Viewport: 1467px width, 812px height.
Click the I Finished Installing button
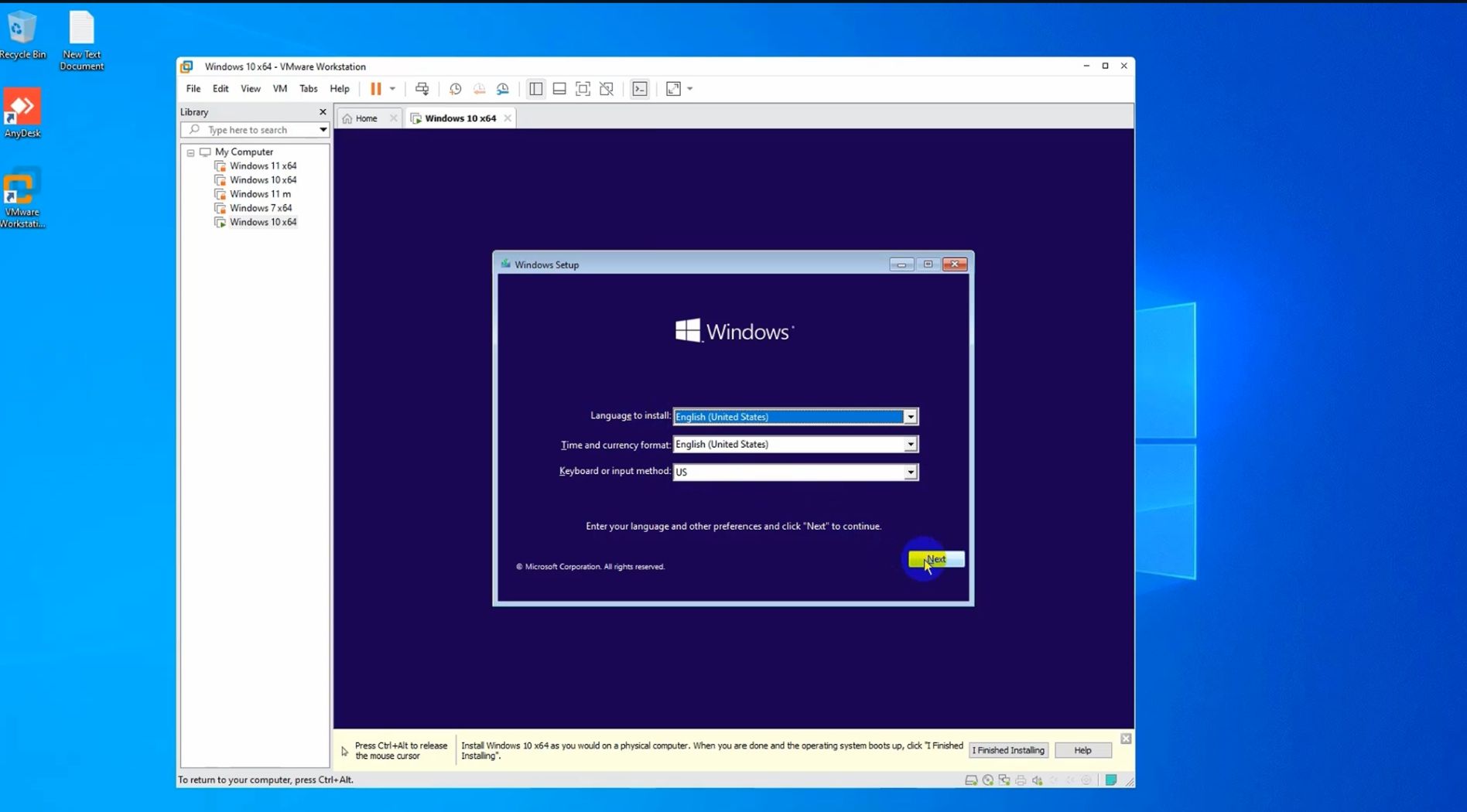click(x=1008, y=750)
